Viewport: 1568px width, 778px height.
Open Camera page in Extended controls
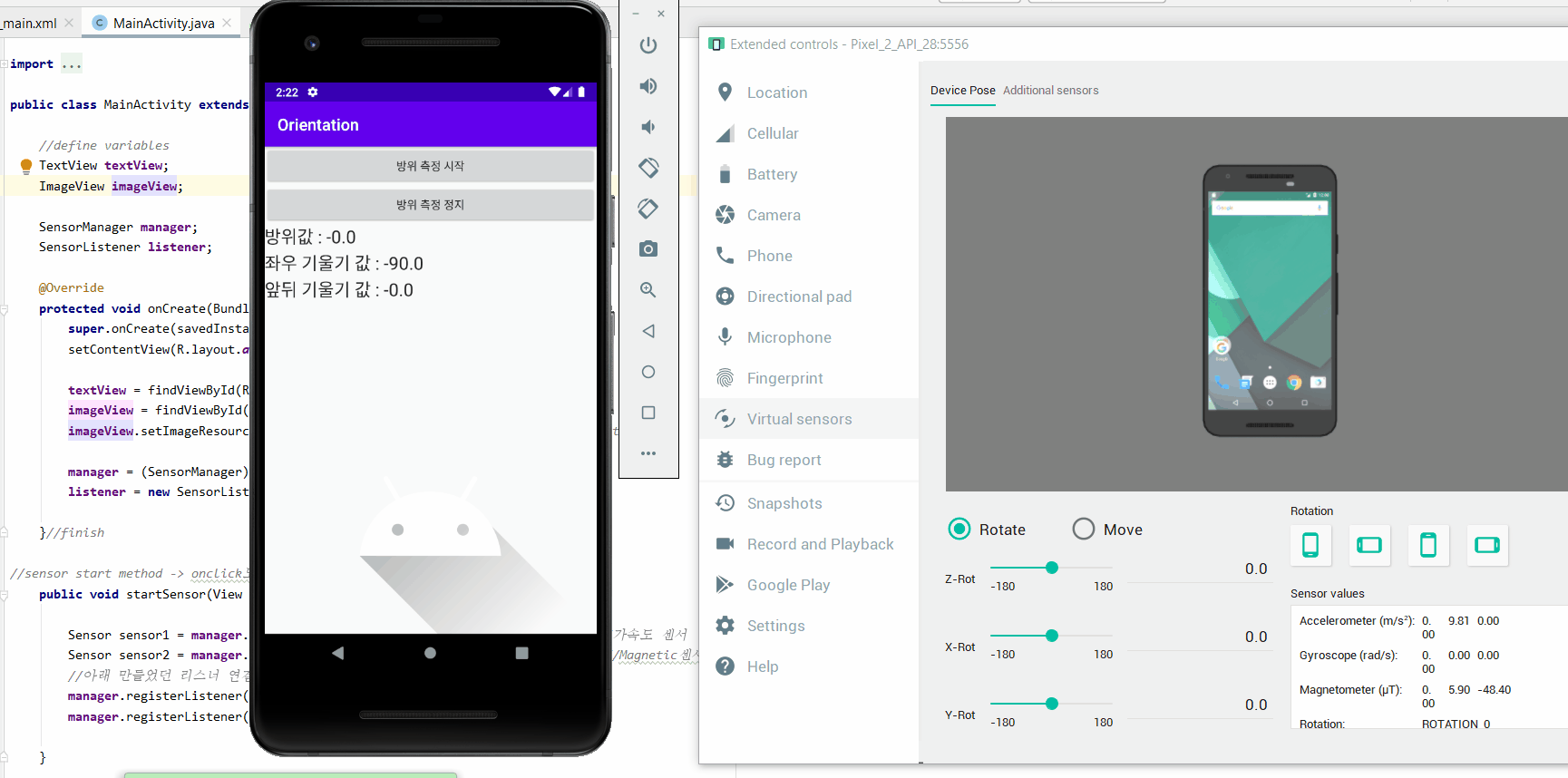(809, 215)
